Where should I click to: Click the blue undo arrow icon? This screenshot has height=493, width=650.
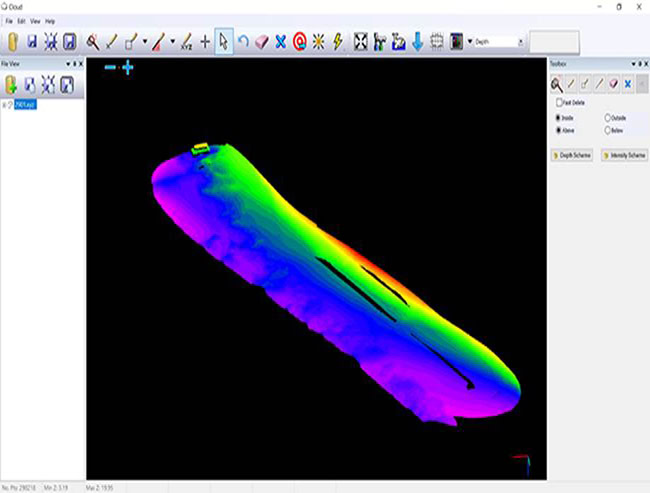pos(243,41)
